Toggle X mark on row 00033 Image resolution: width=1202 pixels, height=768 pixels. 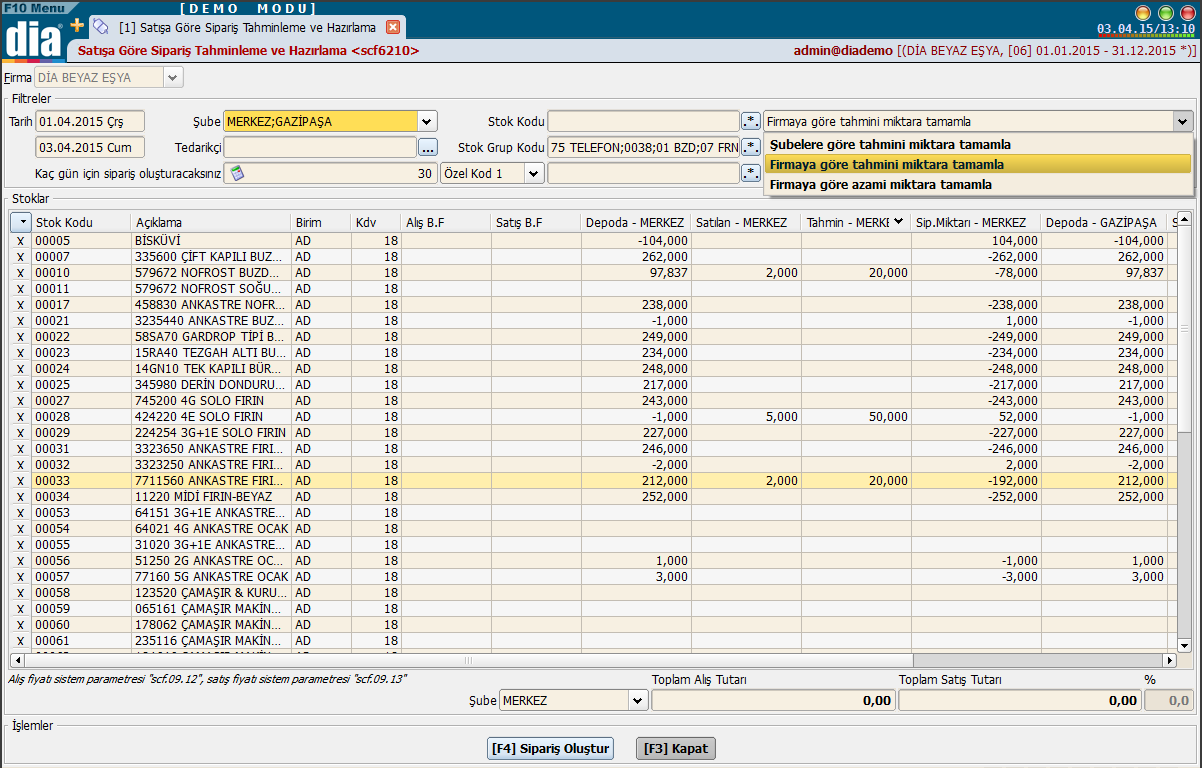(x=20, y=480)
